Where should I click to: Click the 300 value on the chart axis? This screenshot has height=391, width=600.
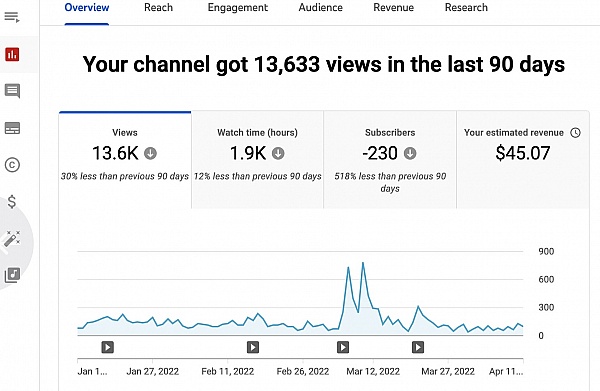(x=546, y=307)
